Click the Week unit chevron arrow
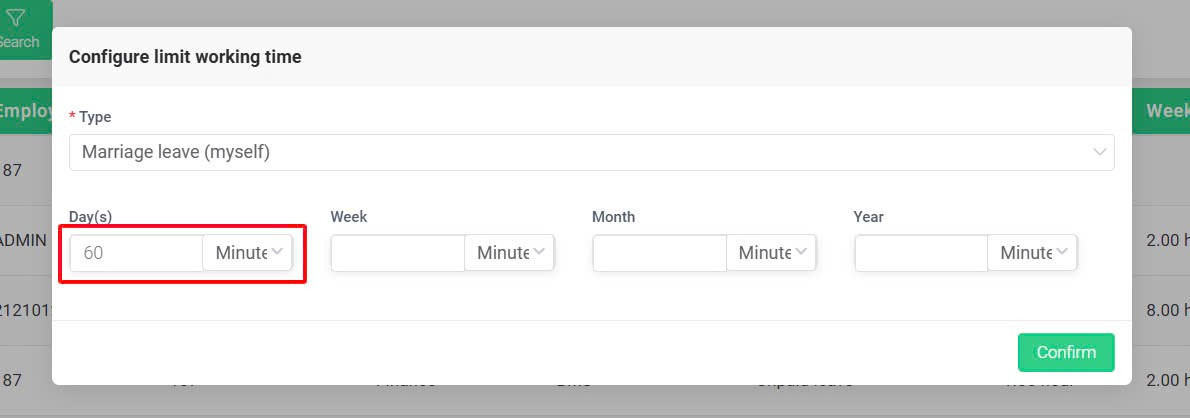The height and width of the screenshot is (418, 1190). (539, 252)
